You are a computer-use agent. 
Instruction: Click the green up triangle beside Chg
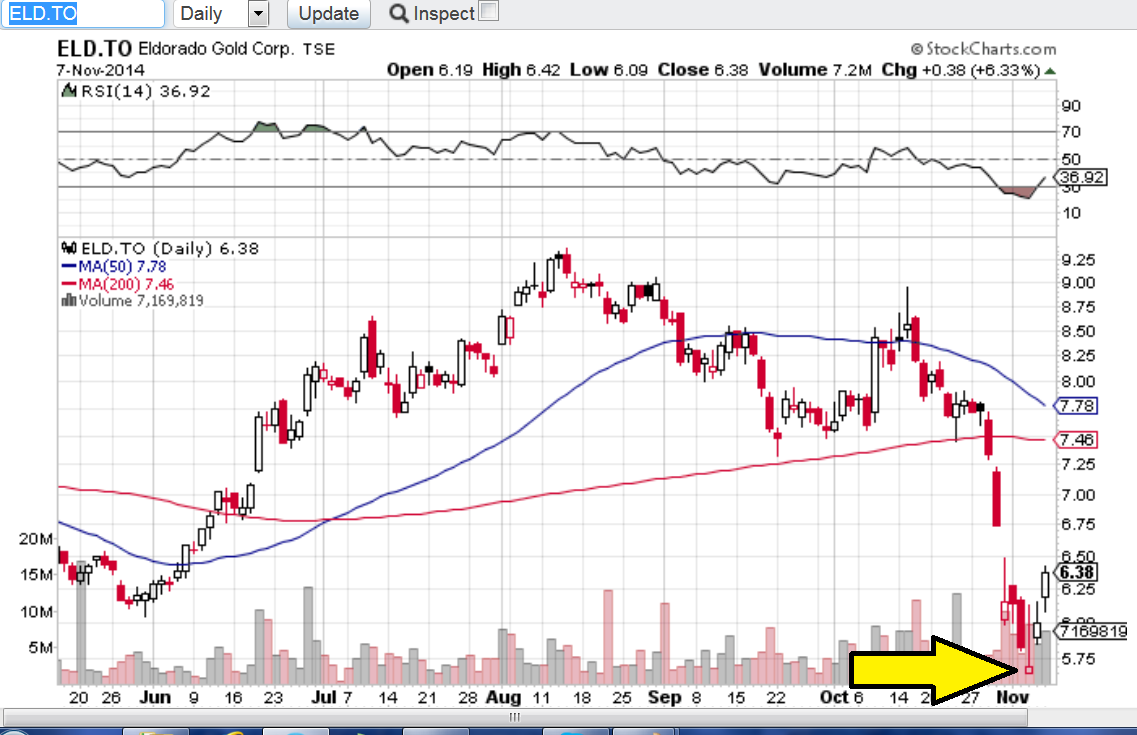(1050, 70)
